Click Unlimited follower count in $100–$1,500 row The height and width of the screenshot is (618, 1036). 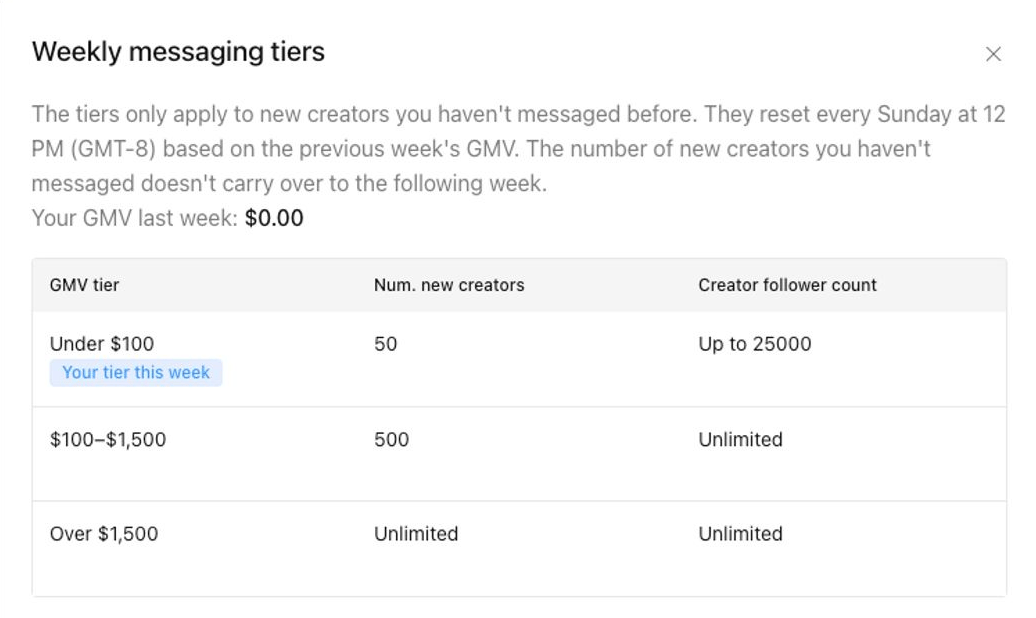click(x=740, y=439)
